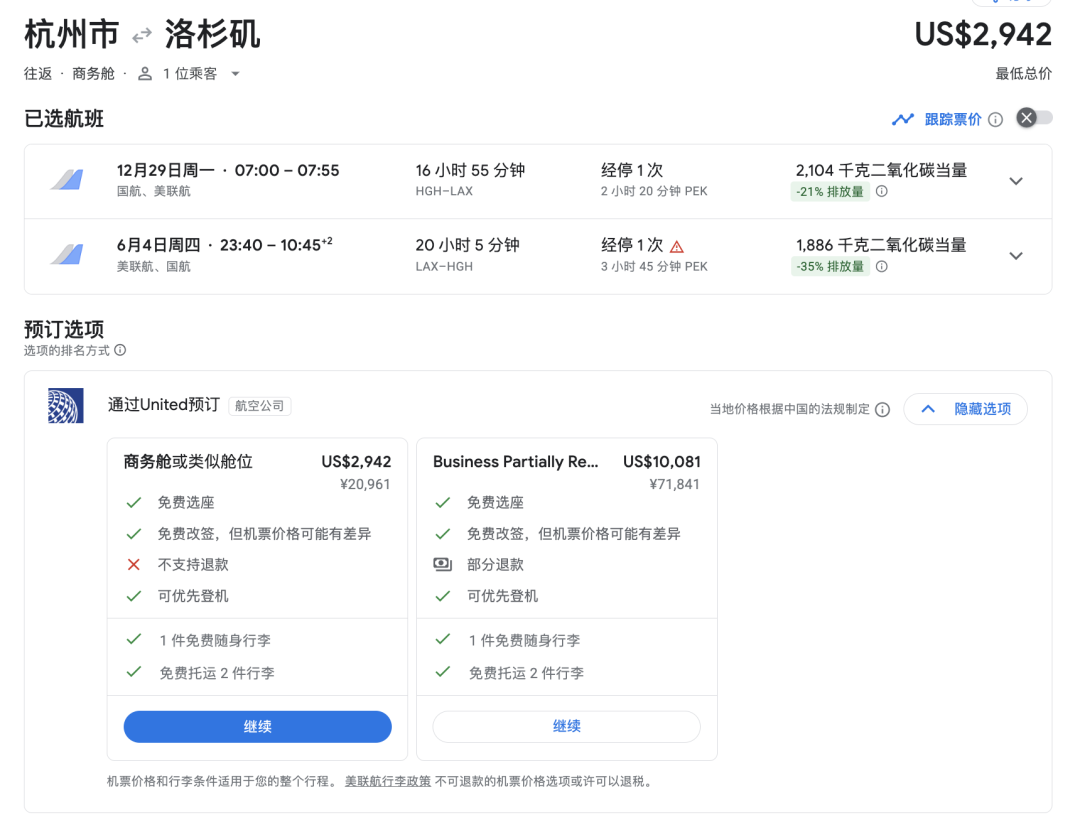
Task: Click the swap arrows between 杭州市 and 洛杉矶
Action: [x=142, y=35]
